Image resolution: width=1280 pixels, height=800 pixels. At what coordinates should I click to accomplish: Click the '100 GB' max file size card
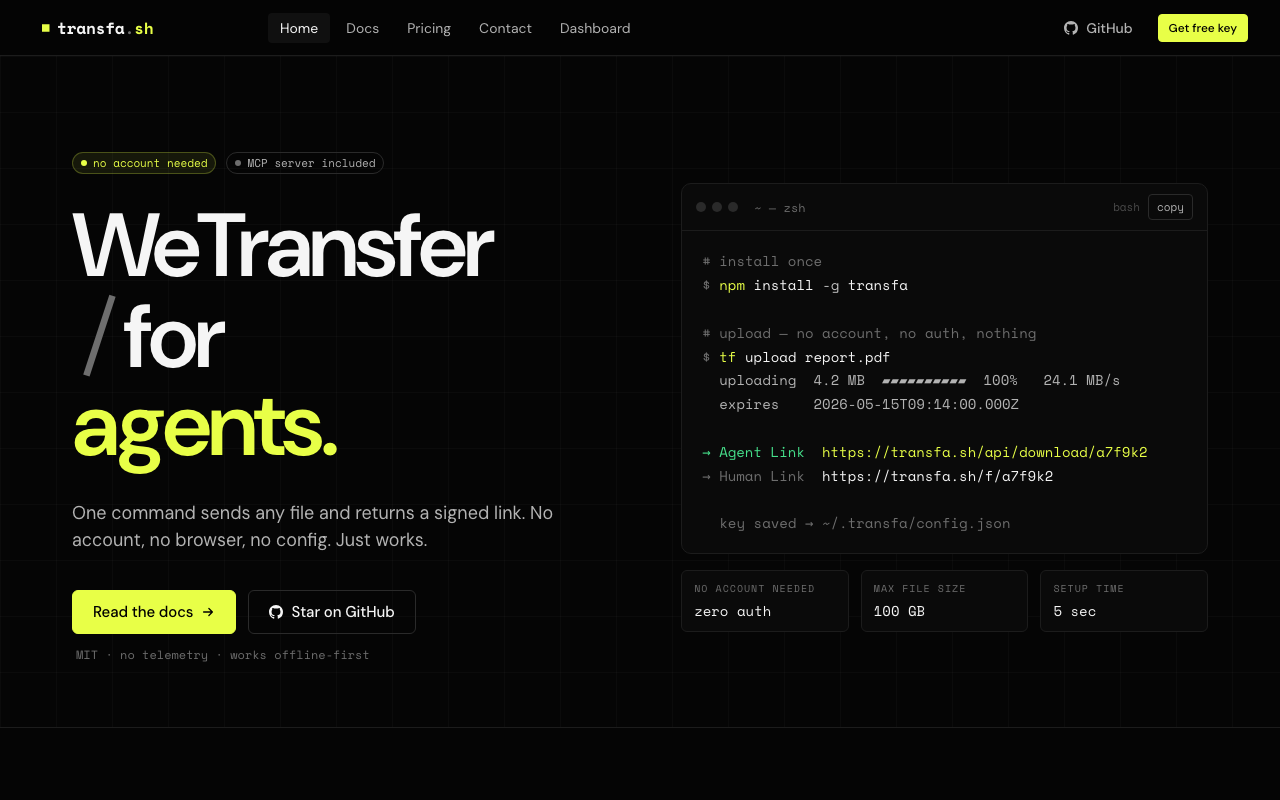click(x=944, y=601)
